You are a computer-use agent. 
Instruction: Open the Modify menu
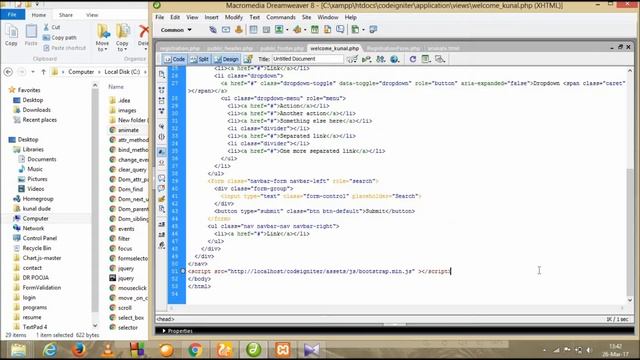coord(233,17)
